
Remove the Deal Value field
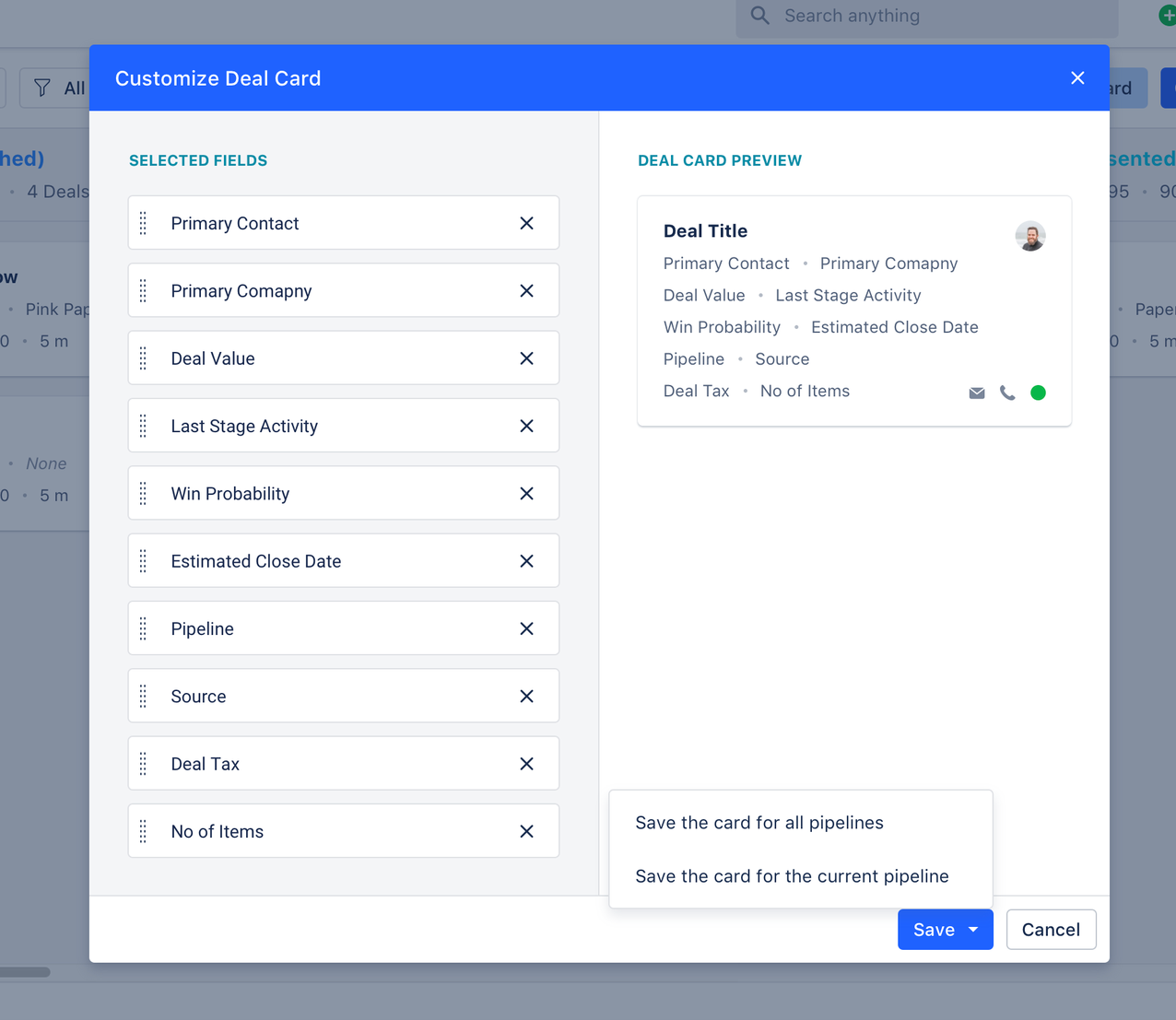526,358
